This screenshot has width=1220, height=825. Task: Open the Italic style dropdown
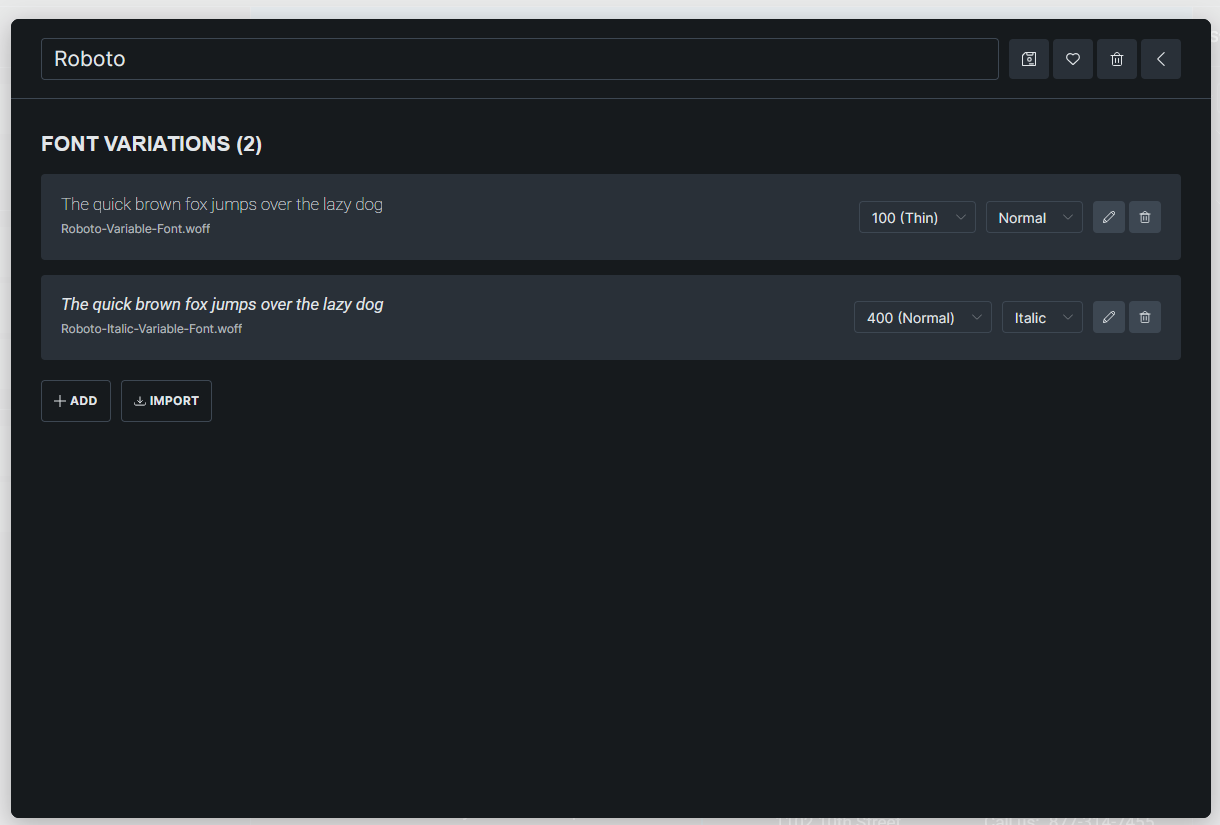pos(1042,317)
